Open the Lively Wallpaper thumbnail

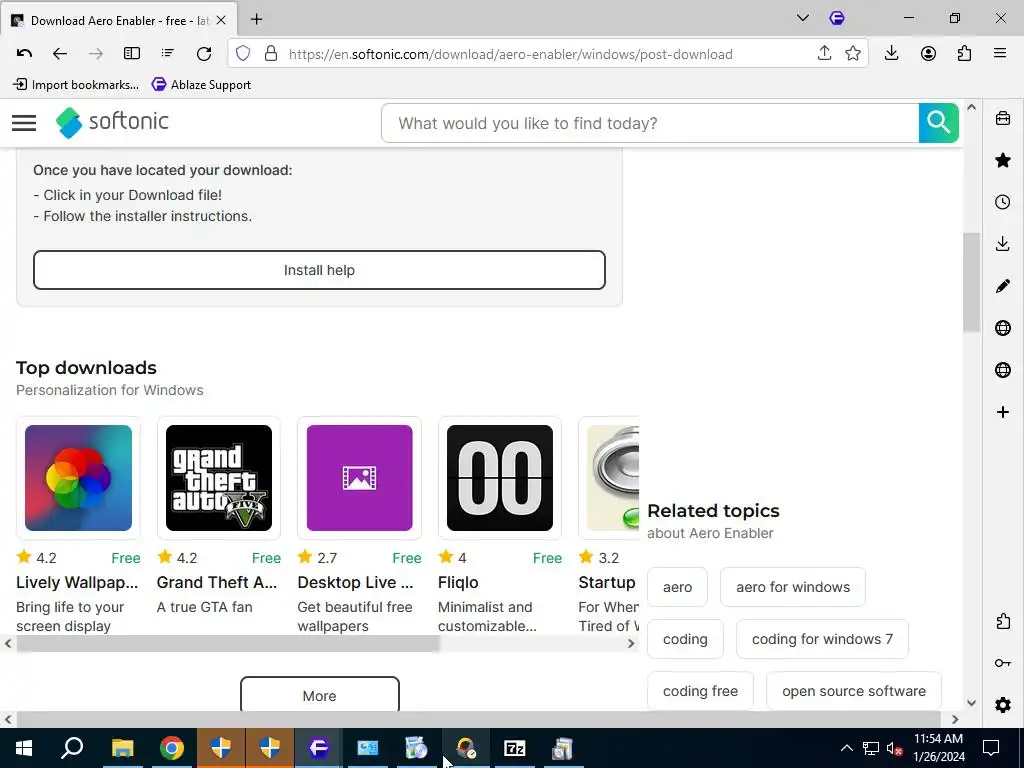click(78, 478)
